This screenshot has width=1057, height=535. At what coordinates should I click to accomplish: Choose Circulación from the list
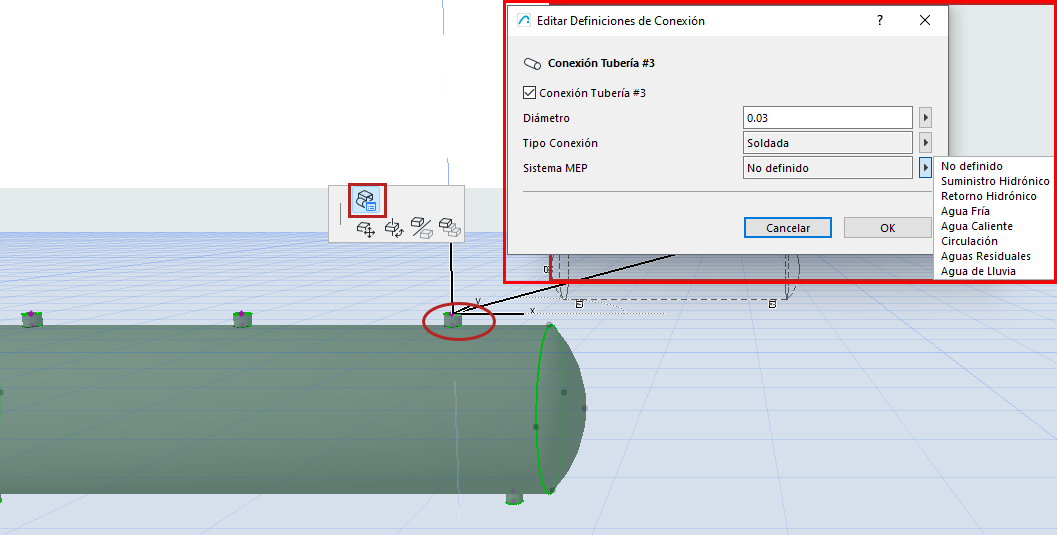[969, 241]
